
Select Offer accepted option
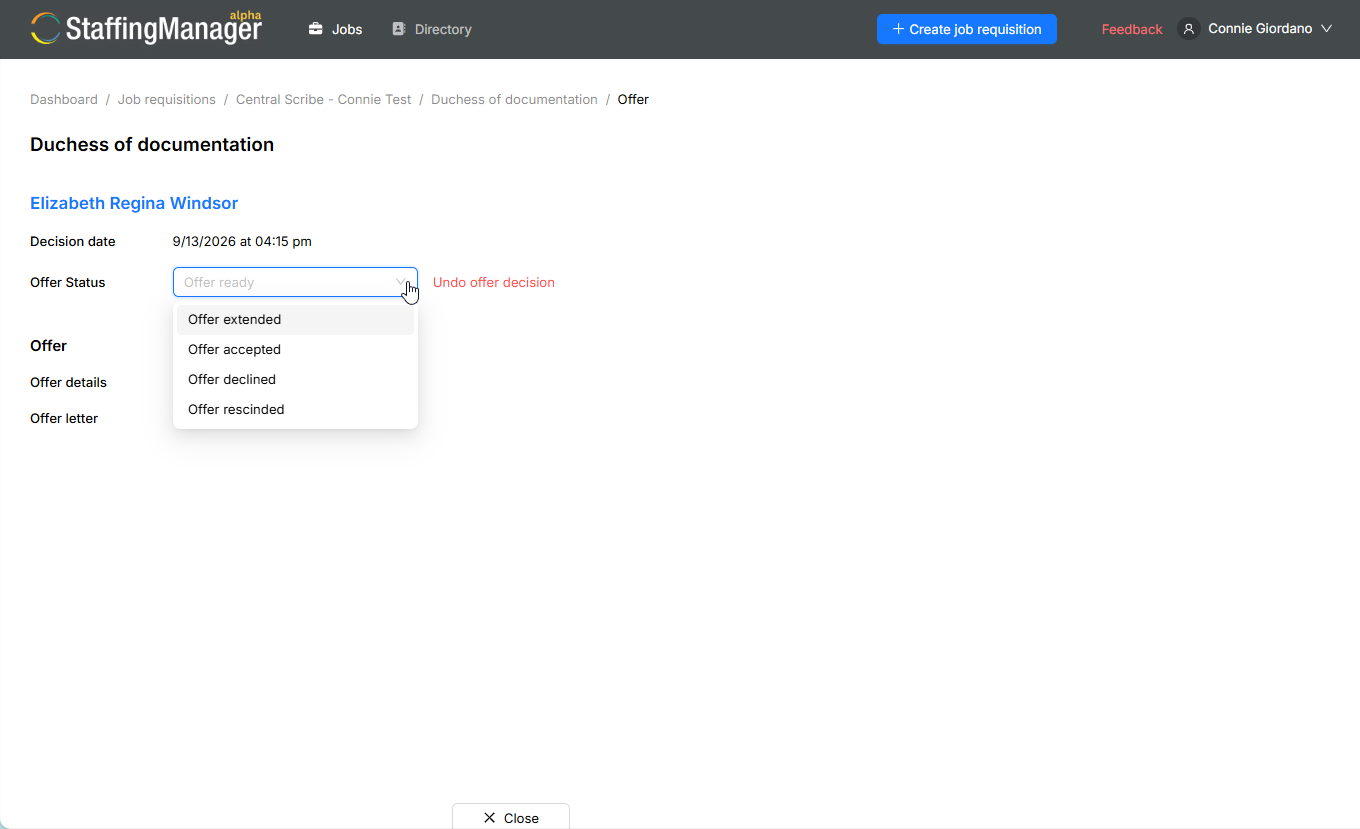[295, 350]
